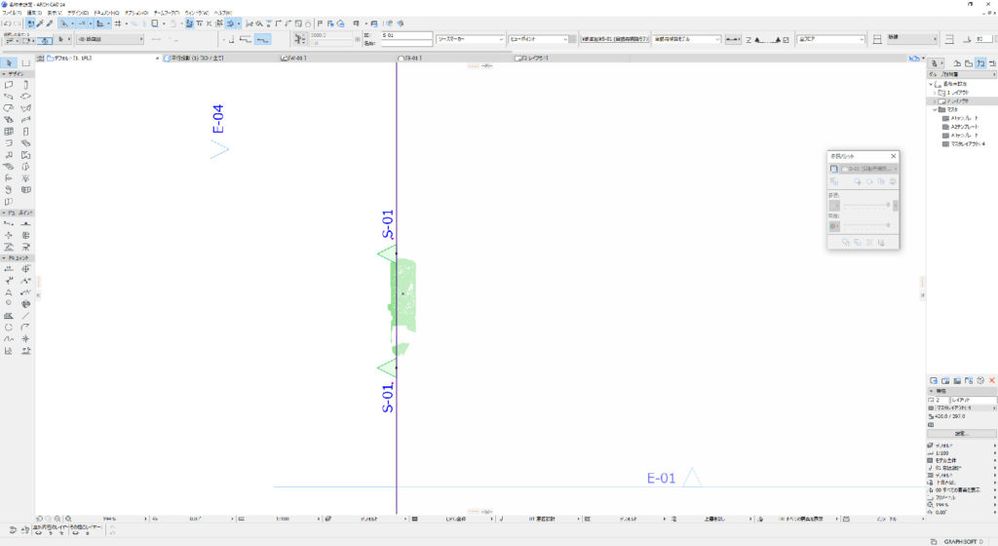Select 'A2テンプレート' master layout in Navigator
Viewport: 998px width, 546px height.
(965, 127)
